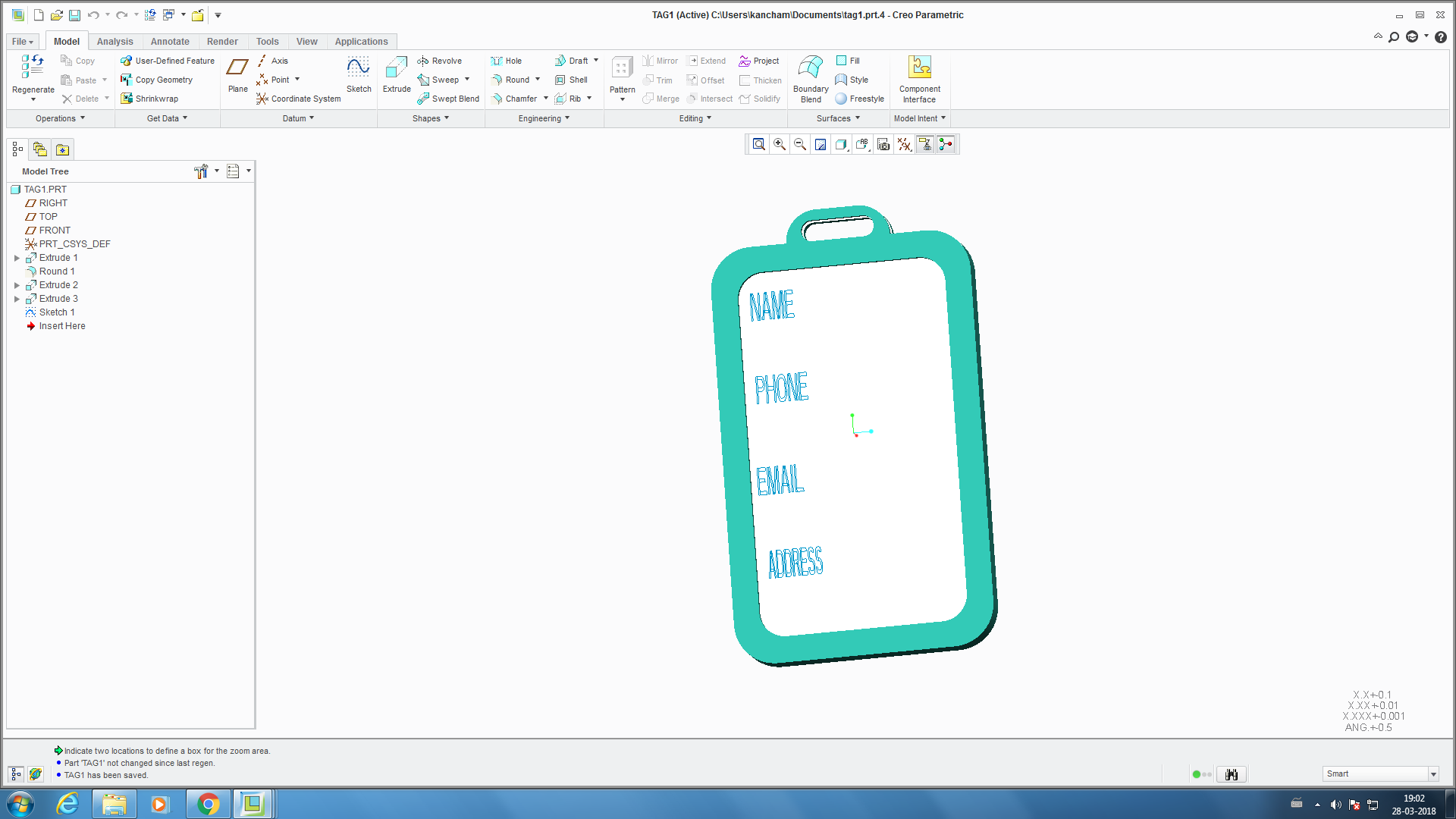
Task: Expand Extrude 1 in Model Tree
Action: click(17, 258)
